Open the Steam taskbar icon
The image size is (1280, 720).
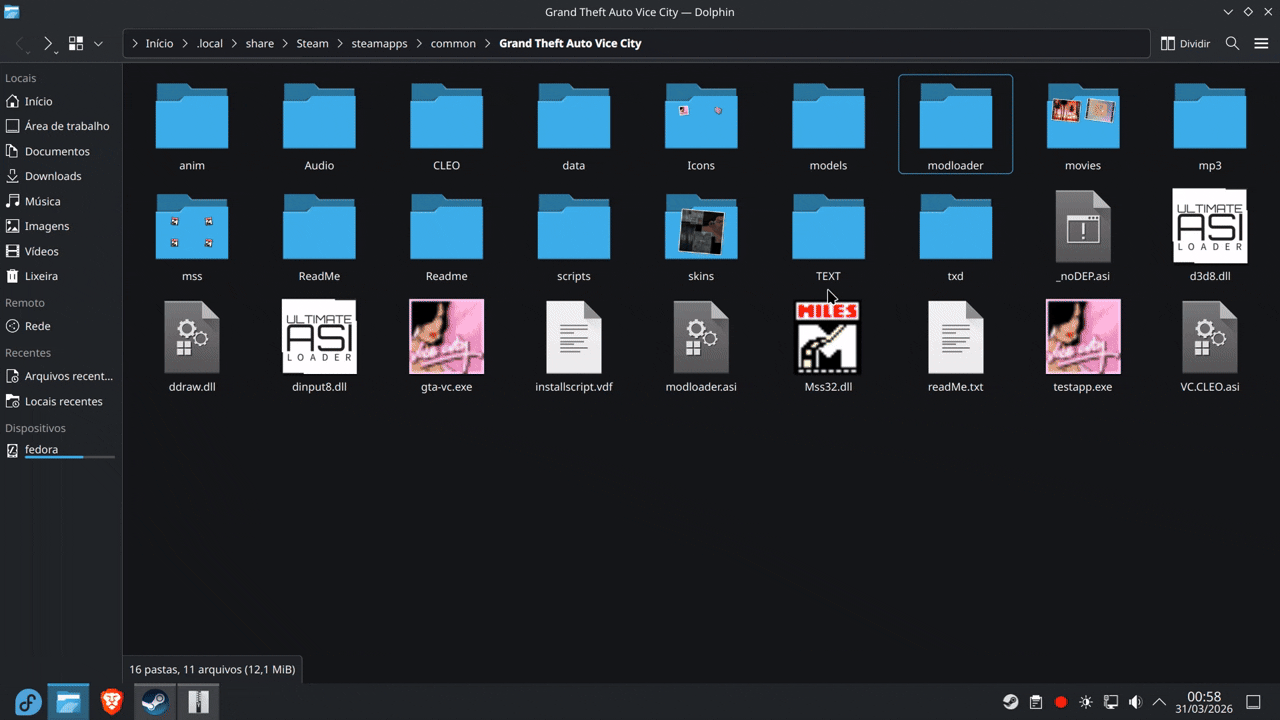(154, 702)
